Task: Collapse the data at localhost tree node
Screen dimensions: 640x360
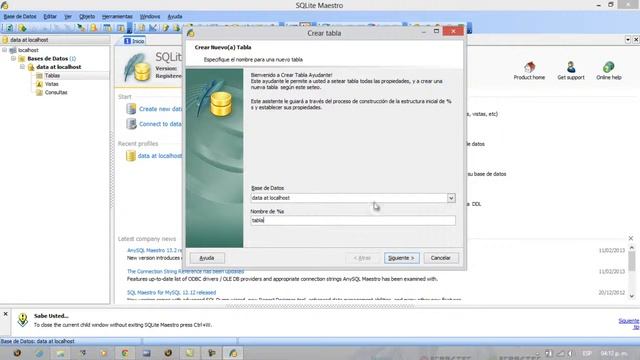Action: (22, 67)
